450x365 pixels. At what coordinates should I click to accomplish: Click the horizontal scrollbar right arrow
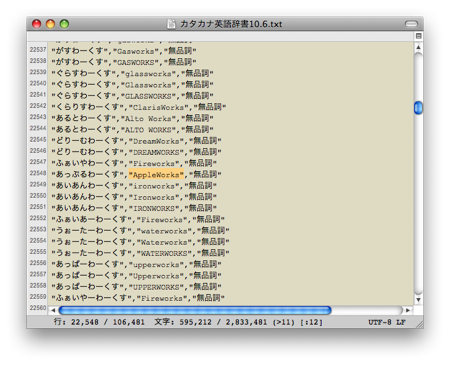coord(408,310)
